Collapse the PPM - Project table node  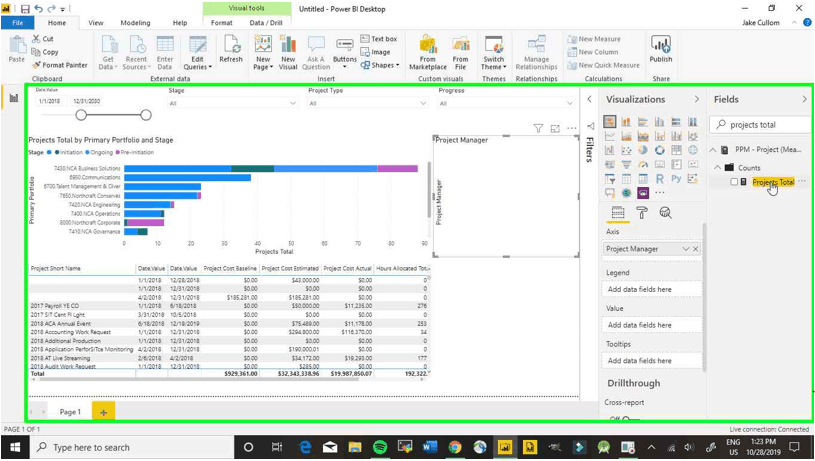[713, 150]
